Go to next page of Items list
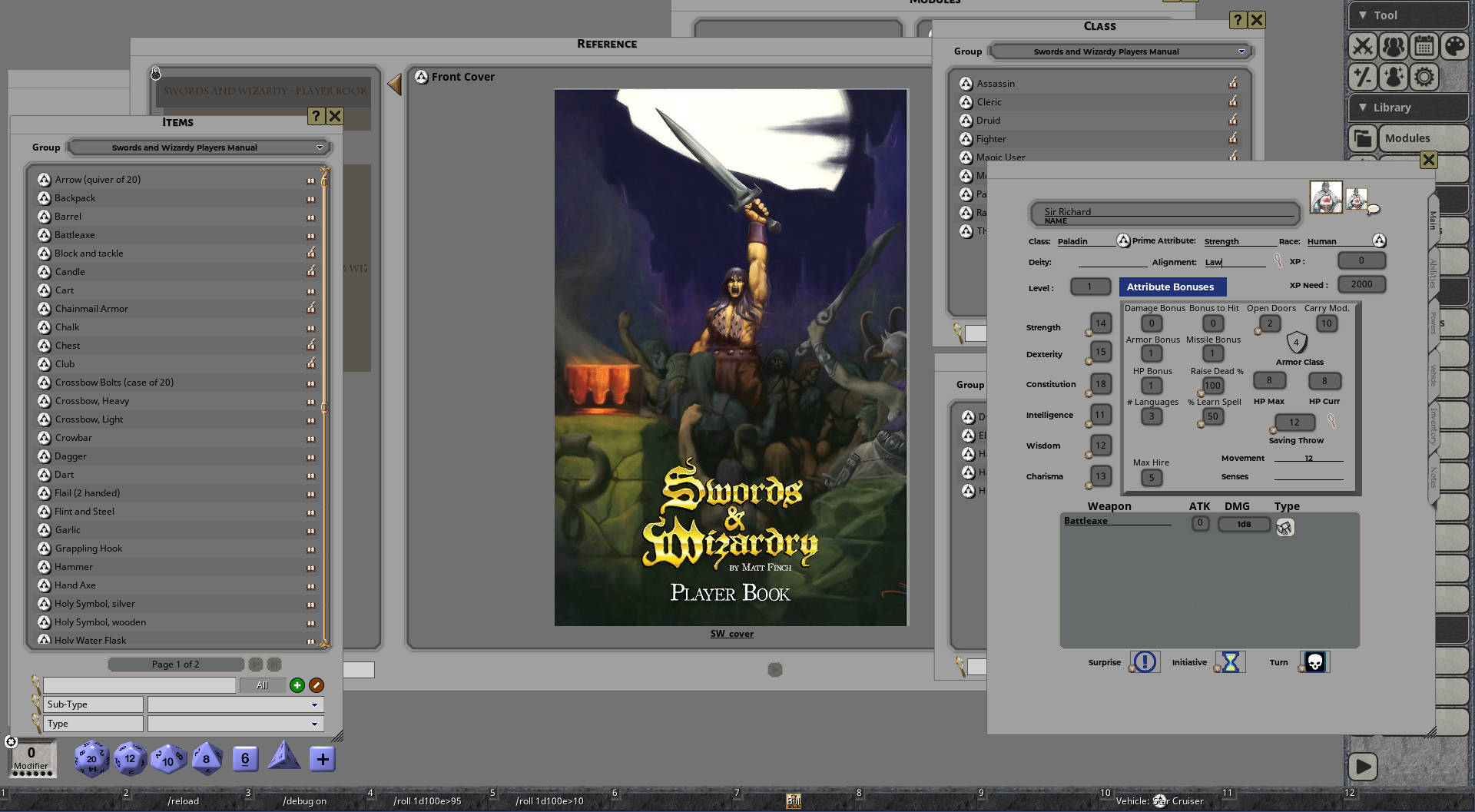This screenshot has height=812, width=1475. click(256, 664)
